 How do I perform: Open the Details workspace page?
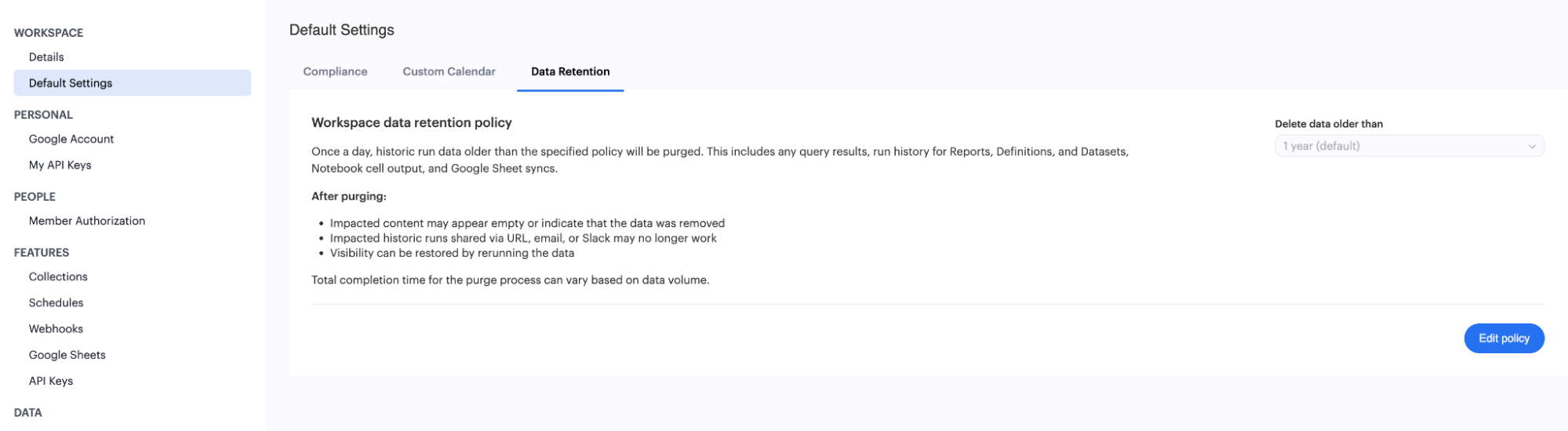(46, 57)
